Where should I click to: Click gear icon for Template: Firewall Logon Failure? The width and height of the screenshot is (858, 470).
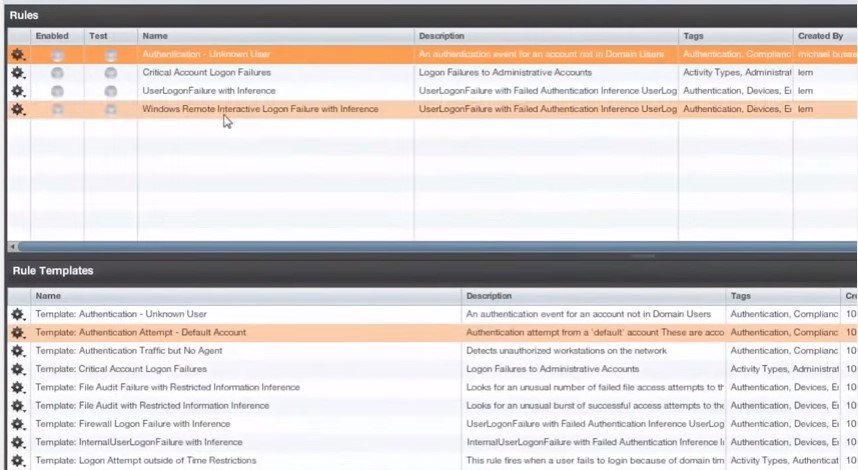tap(17, 424)
